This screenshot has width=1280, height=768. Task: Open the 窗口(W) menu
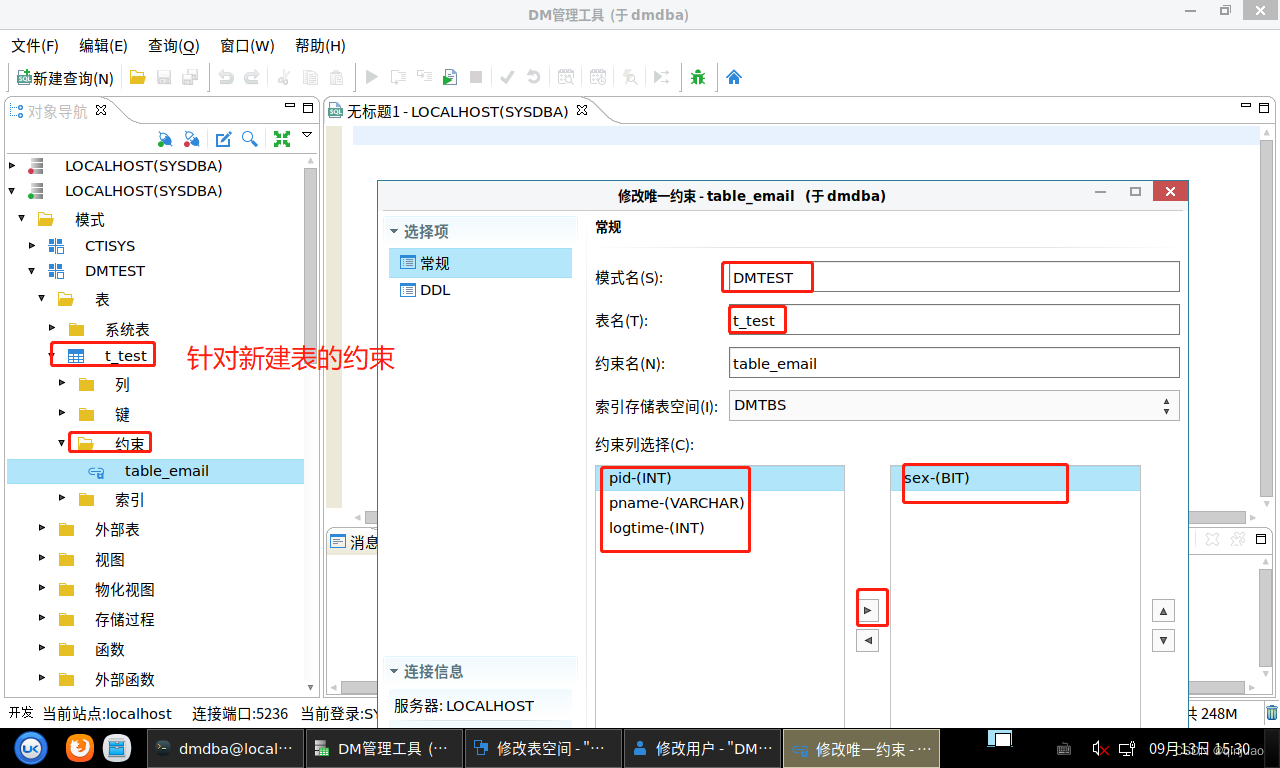tap(247, 46)
